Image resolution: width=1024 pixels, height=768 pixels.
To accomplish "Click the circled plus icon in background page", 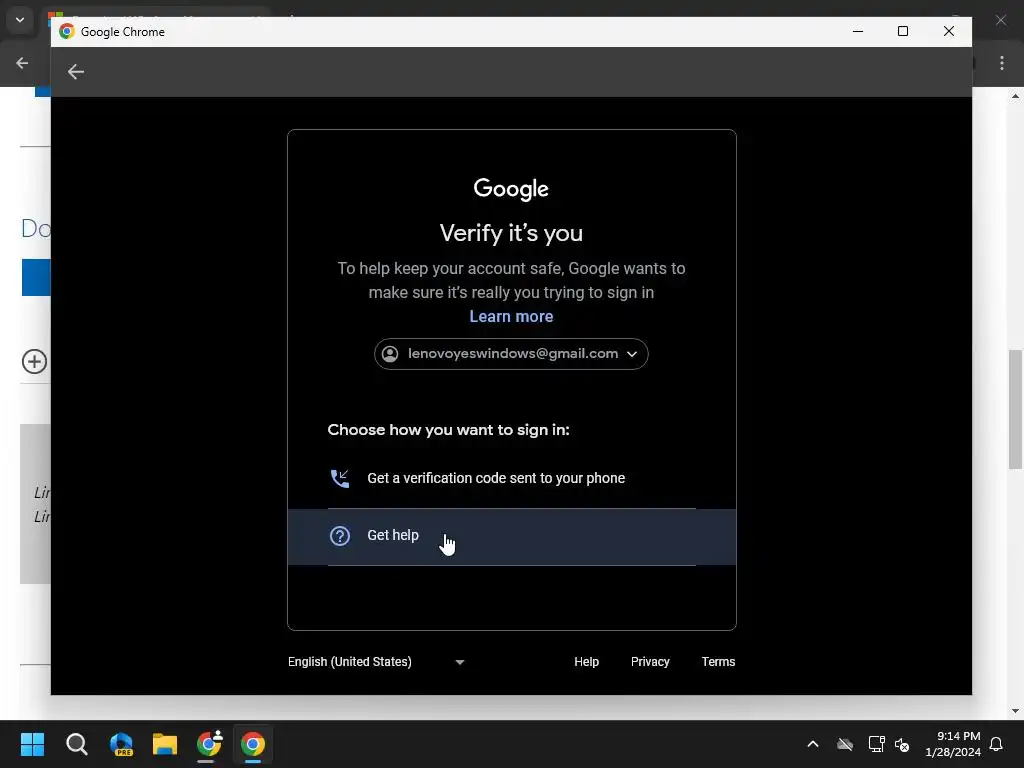I will [x=35, y=361].
